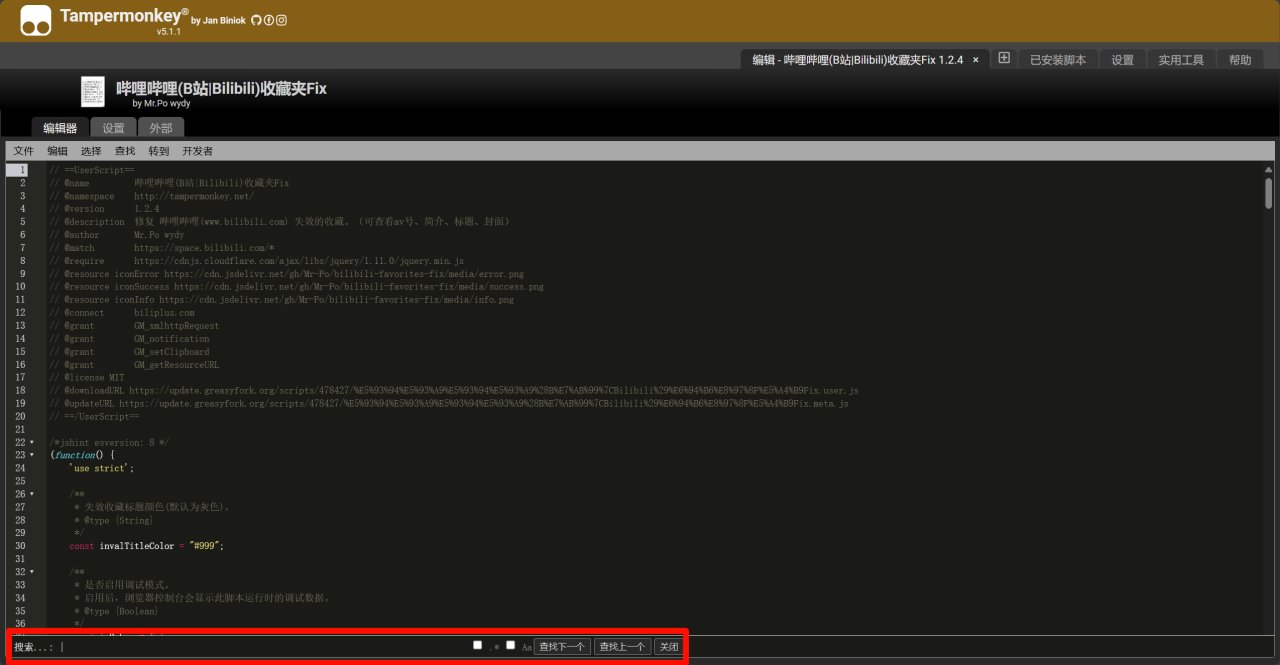This screenshot has height=665, width=1280.
Task: Open the 开发者 menu
Action: tap(198, 151)
